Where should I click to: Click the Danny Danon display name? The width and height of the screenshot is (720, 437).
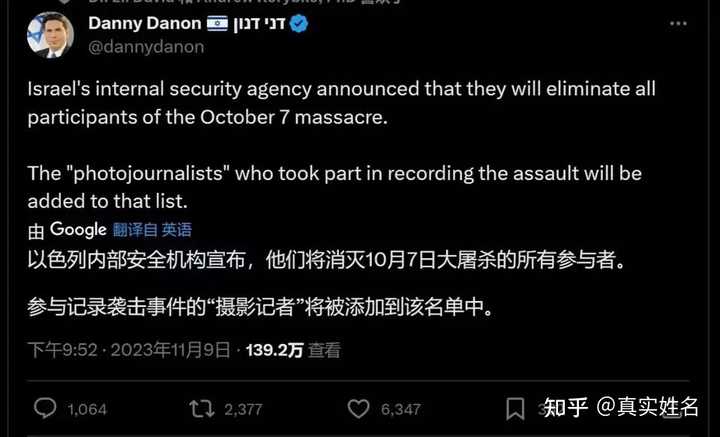point(145,23)
